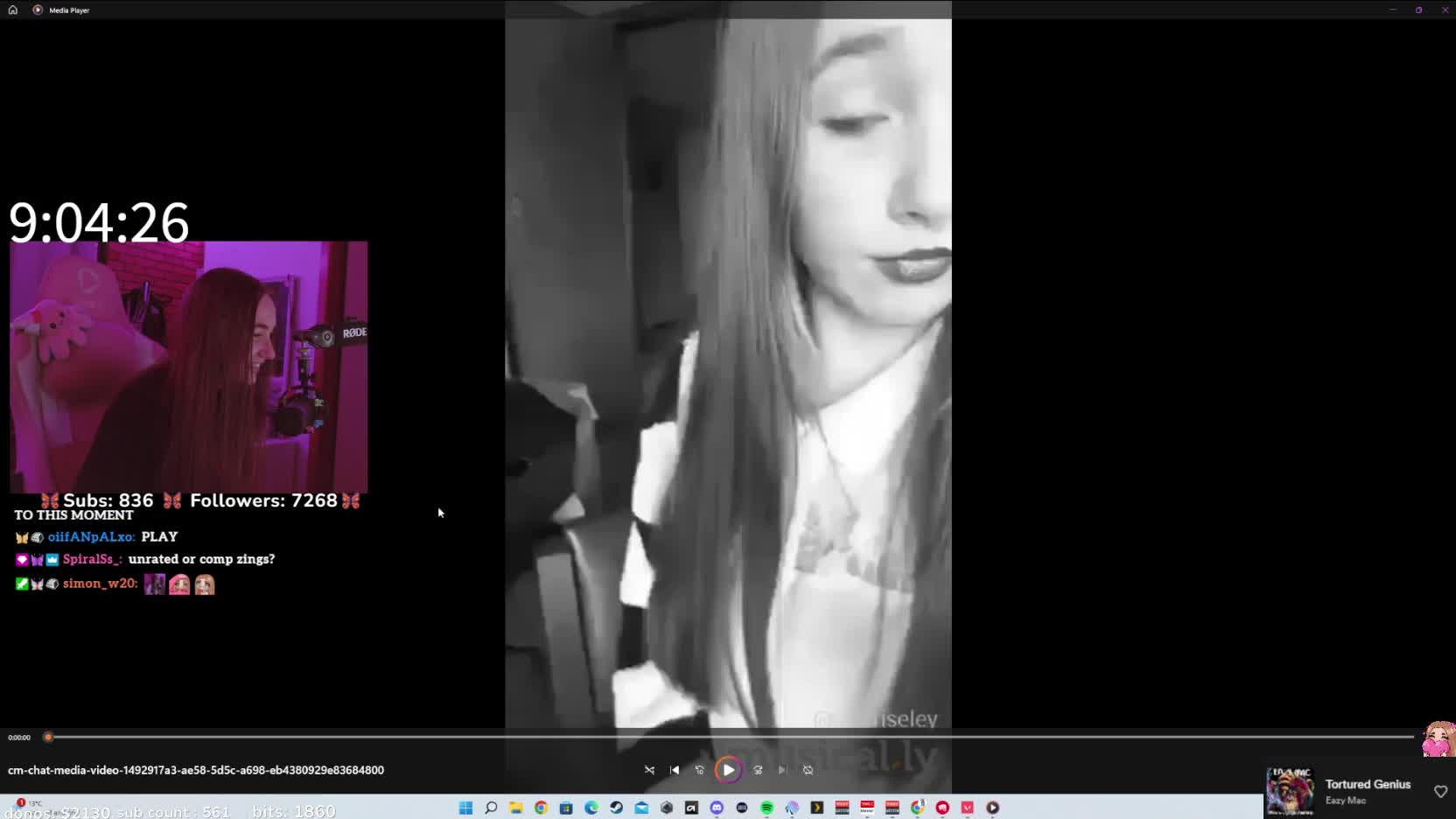
Task: Open Windows Start menu
Action: [466, 808]
